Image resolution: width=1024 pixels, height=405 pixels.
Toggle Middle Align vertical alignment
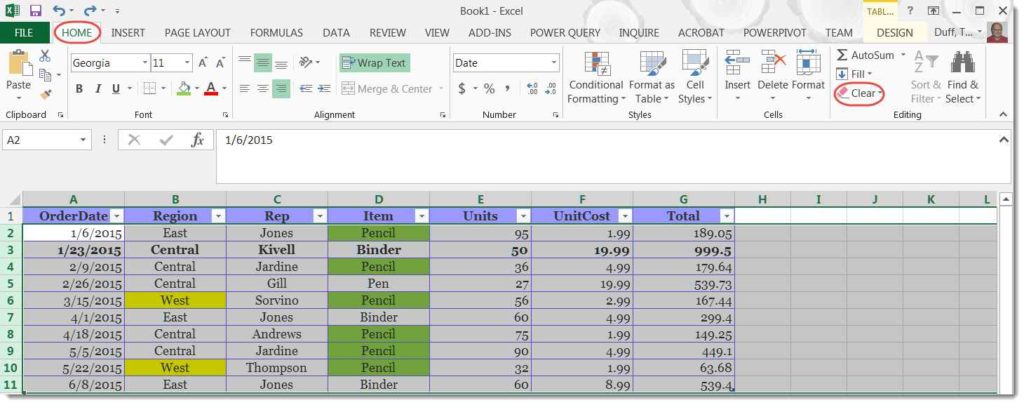click(263, 63)
